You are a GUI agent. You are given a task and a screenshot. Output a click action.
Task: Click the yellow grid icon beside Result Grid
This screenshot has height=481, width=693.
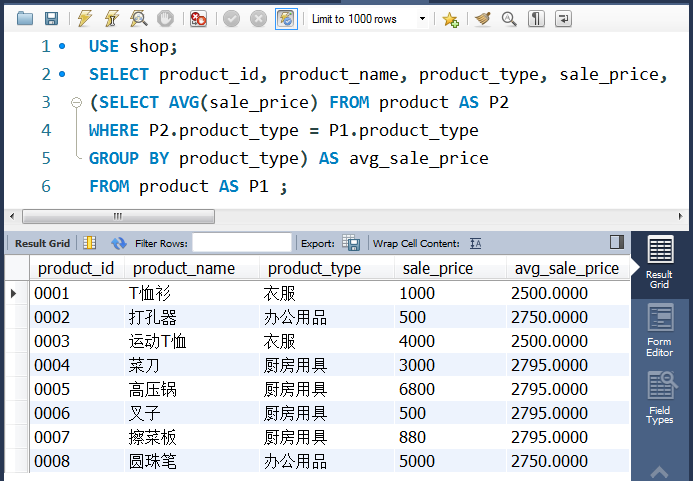(90, 243)
